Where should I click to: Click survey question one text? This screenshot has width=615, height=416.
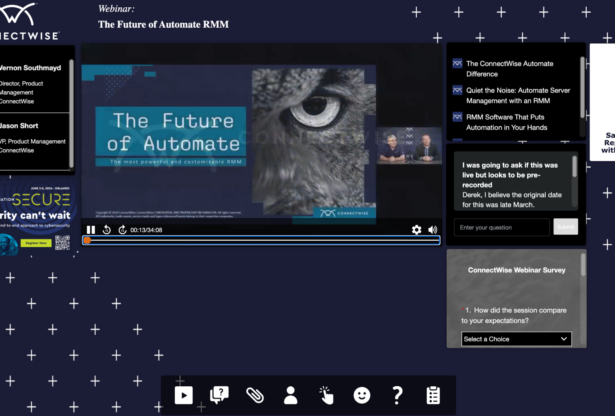tap(514, 315)
